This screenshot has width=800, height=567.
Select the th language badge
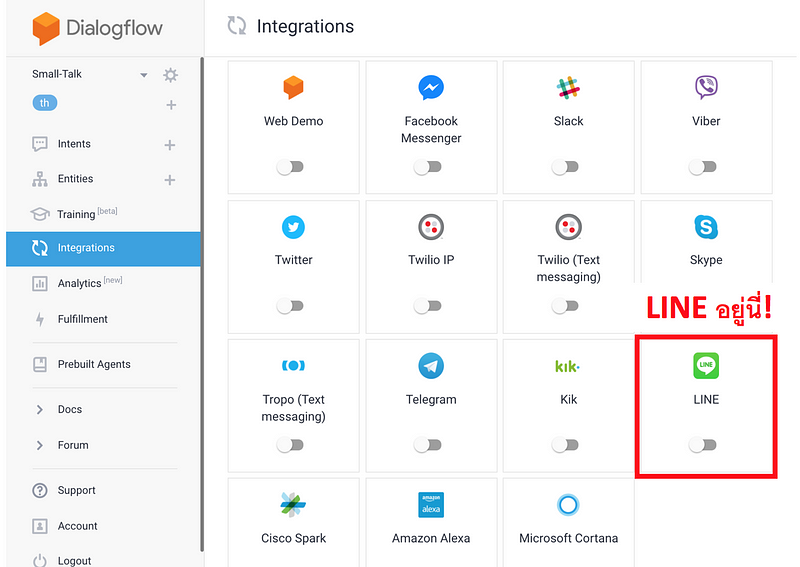point(45,103)
